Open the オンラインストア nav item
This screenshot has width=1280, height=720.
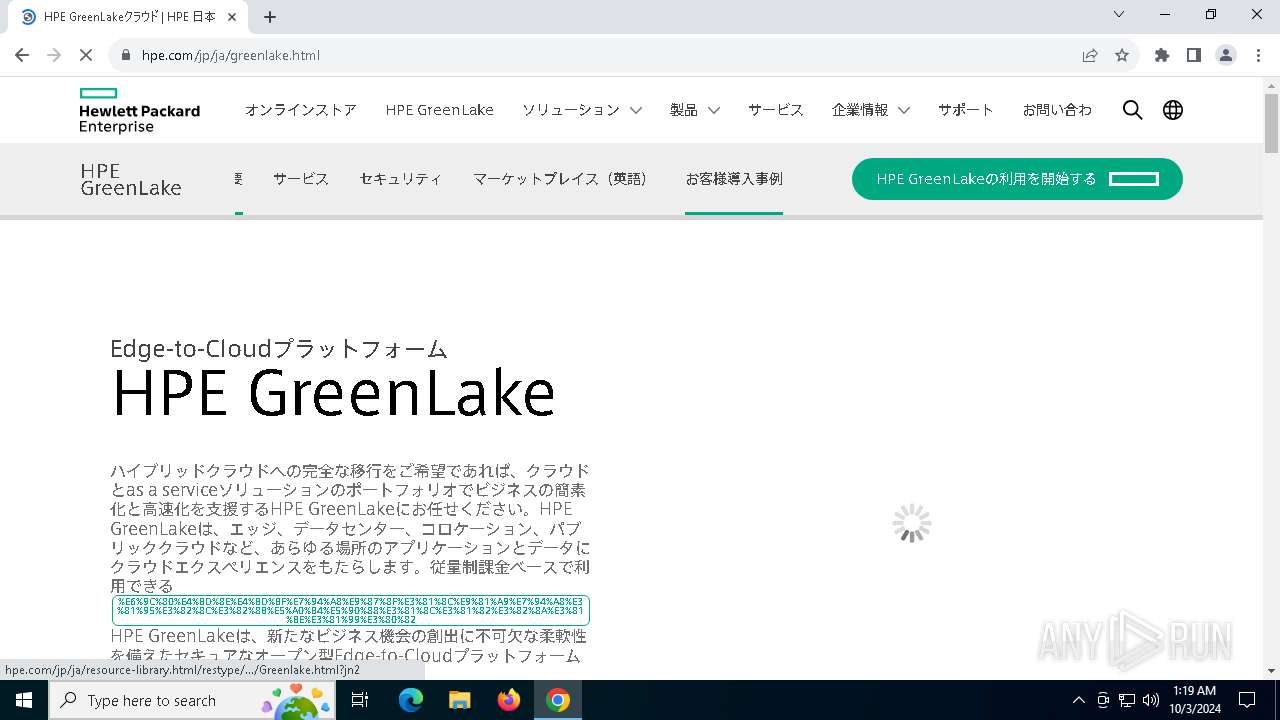pyautogui.click(x=301, y=110)
